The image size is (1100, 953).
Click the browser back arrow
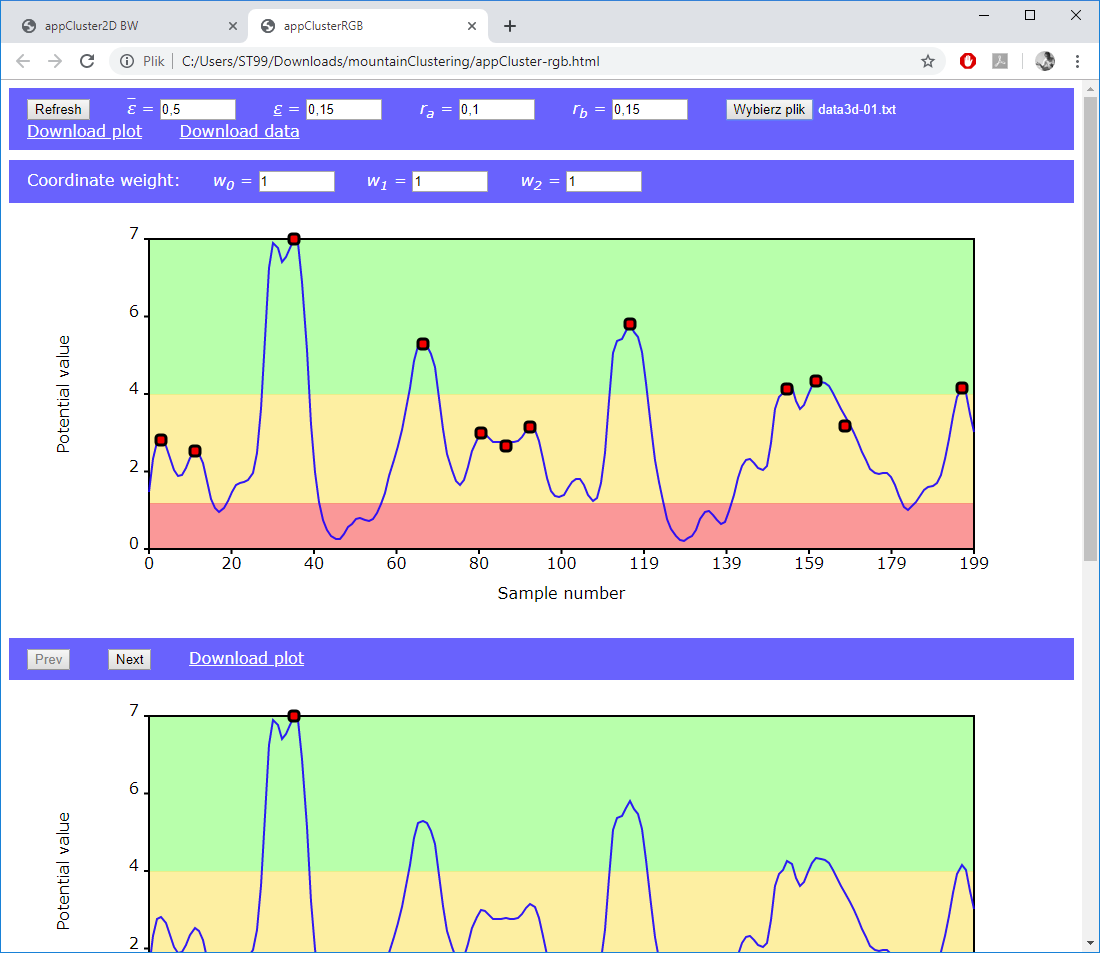(x=24, y=61)
